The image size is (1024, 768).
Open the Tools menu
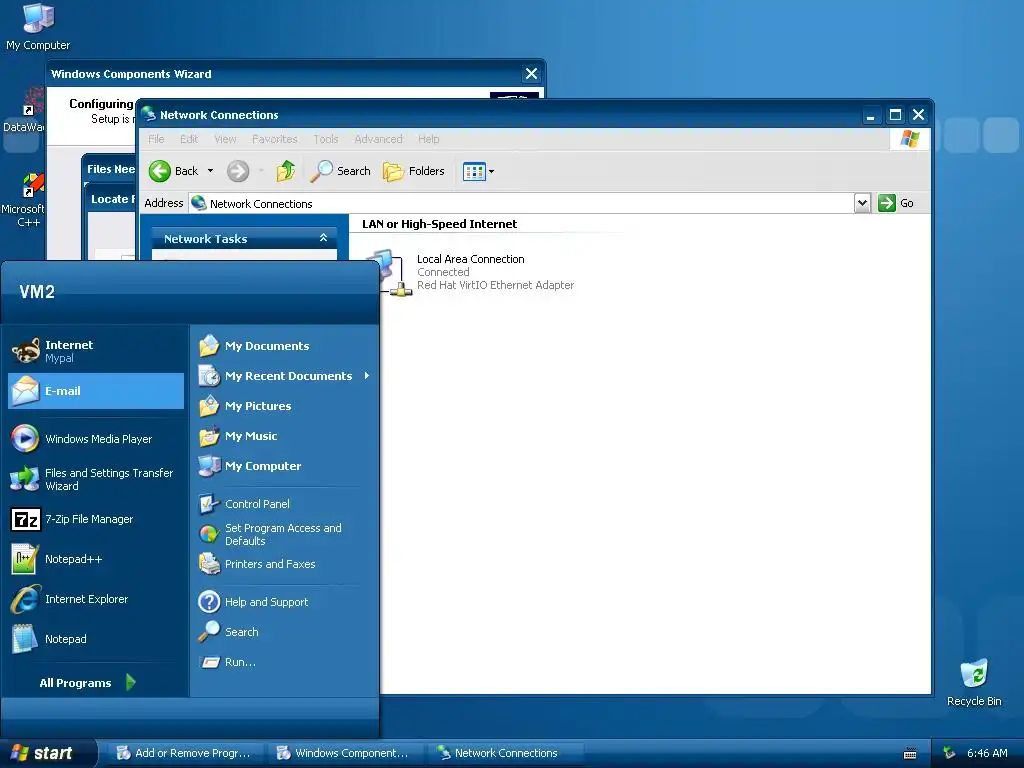(x=326, y=139)
